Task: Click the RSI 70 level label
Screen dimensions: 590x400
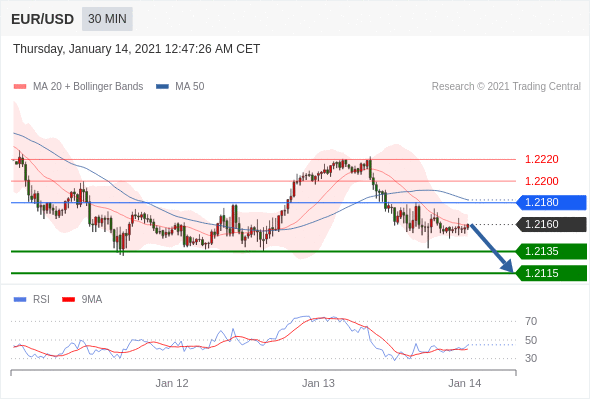Action: click(531, 321)
